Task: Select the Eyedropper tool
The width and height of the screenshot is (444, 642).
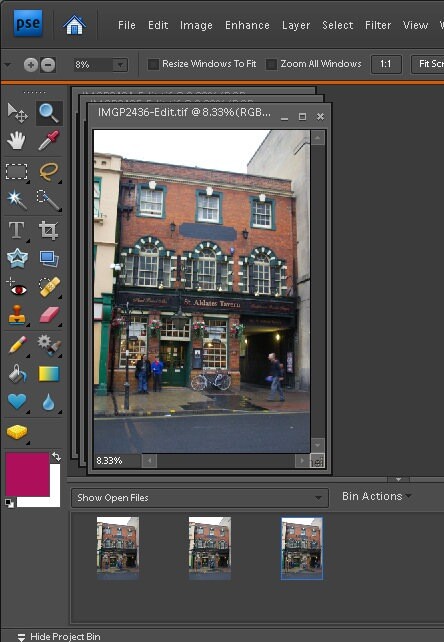Action: [x=49, y=141]
